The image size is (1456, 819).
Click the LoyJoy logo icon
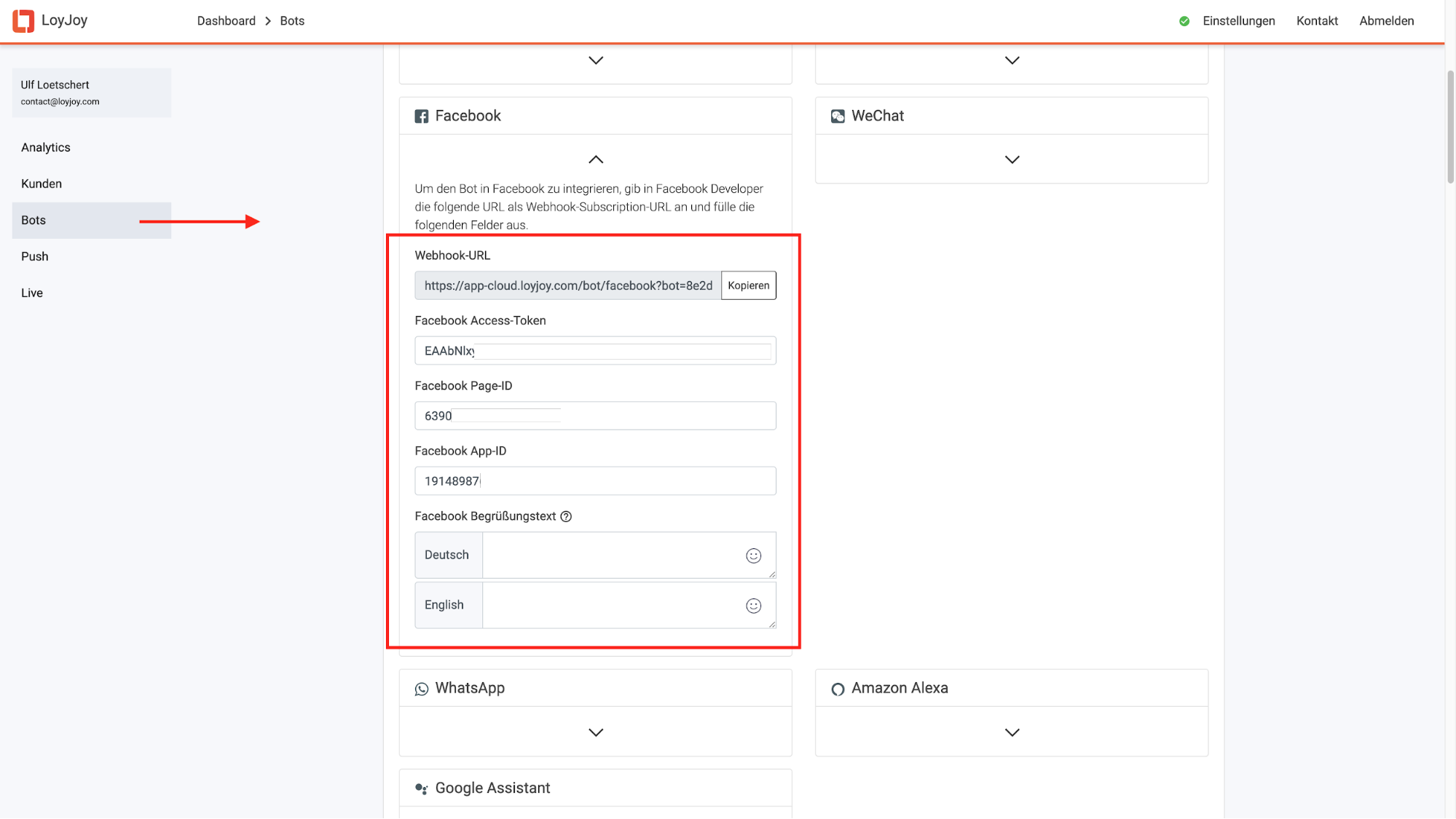tap(23, 21)
